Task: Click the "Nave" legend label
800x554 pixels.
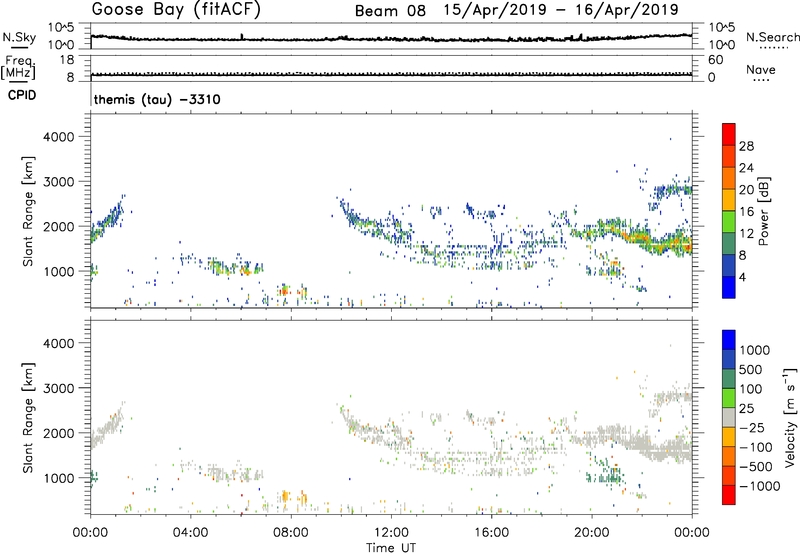Action: [761, 70]
